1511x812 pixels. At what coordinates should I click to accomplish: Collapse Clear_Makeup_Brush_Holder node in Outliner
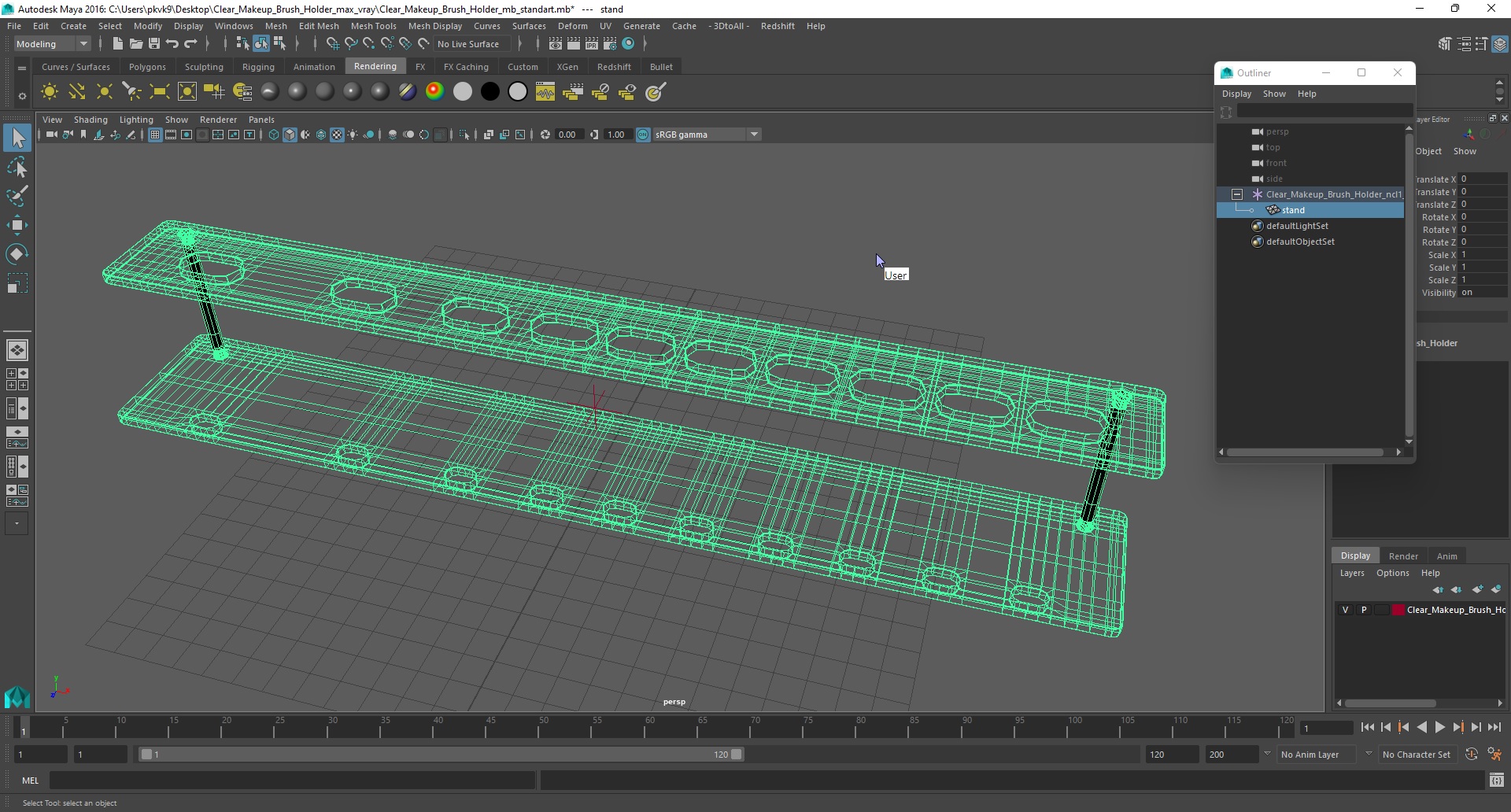[x=1237, y=194]
